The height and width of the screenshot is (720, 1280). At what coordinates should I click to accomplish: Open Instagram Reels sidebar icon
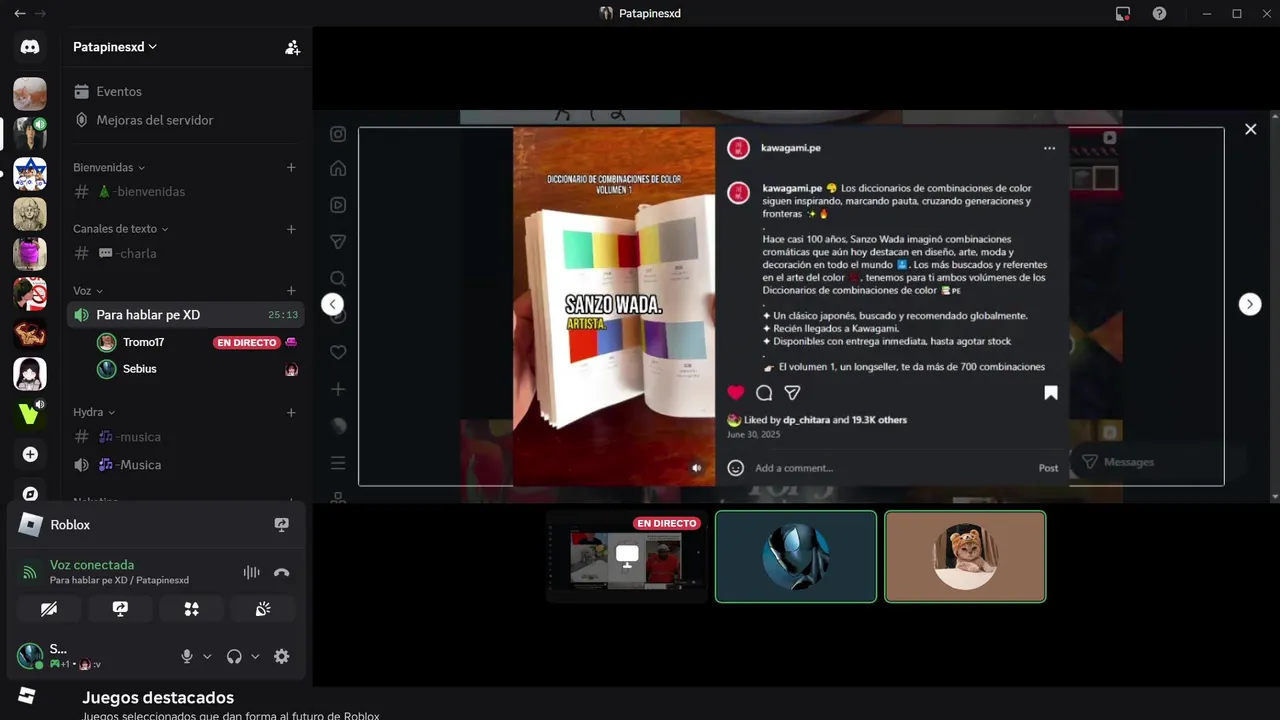(338, 205)
